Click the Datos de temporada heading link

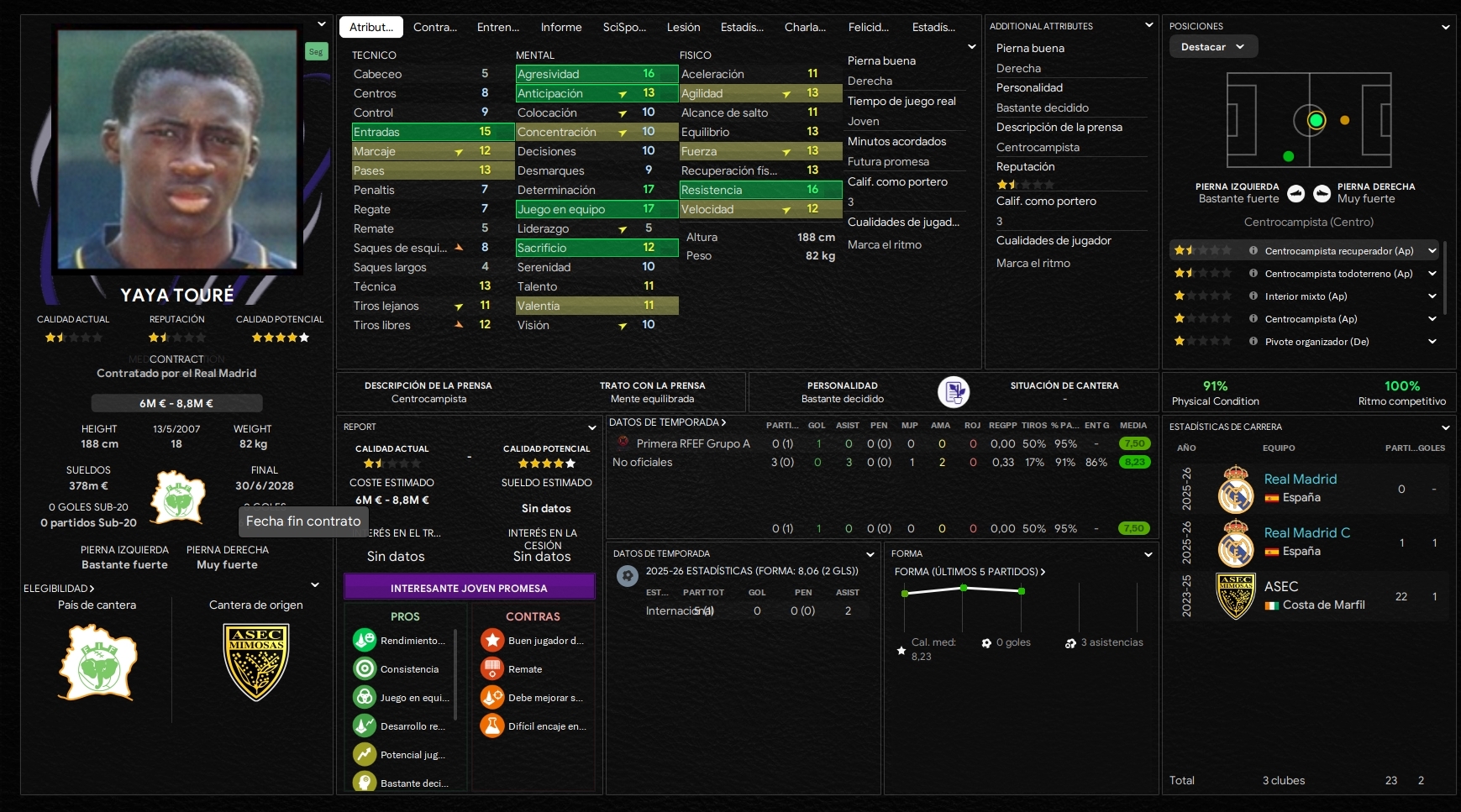pos(668,422)
